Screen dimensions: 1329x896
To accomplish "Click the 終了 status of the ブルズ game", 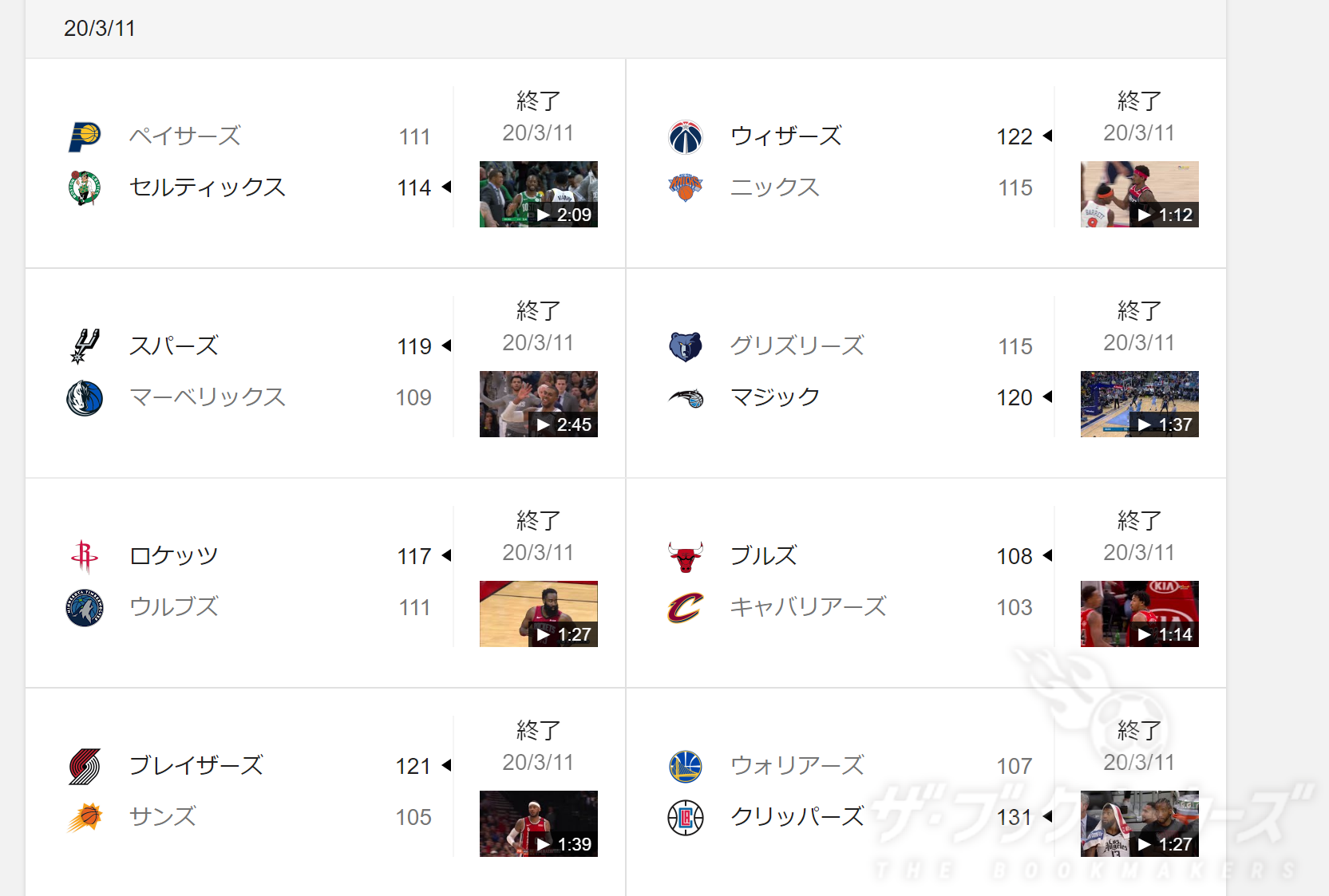I will [1139, 520].
